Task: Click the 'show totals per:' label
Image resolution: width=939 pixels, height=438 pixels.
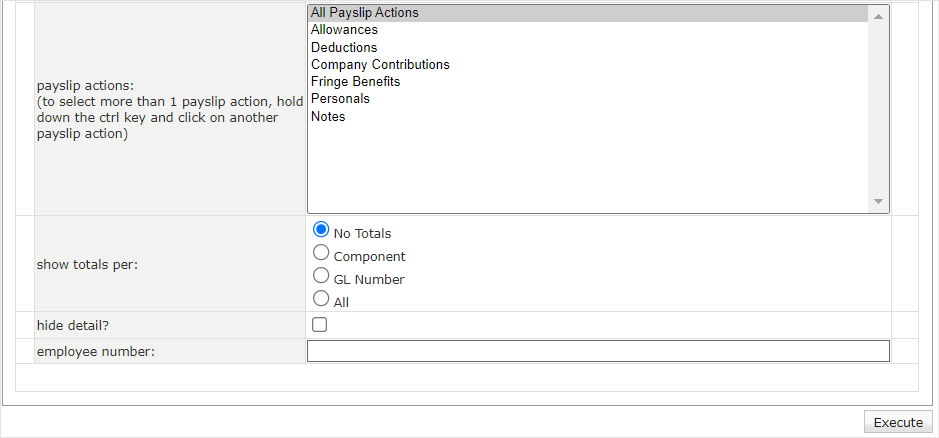Action: click(x=88, y=265)
